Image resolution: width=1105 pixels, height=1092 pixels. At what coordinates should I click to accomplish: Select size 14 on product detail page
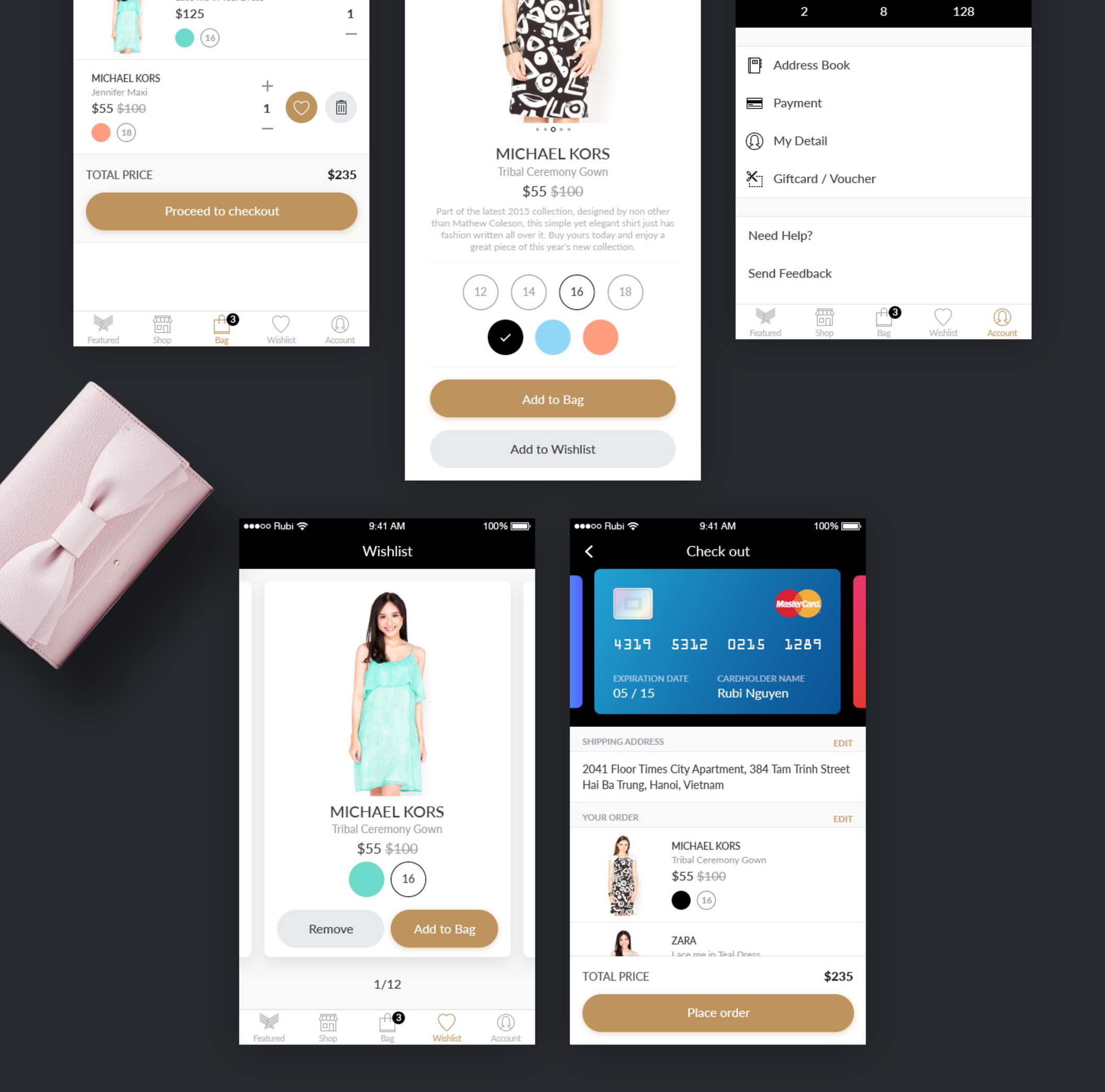pyautogui.click(x=528, y=291)
